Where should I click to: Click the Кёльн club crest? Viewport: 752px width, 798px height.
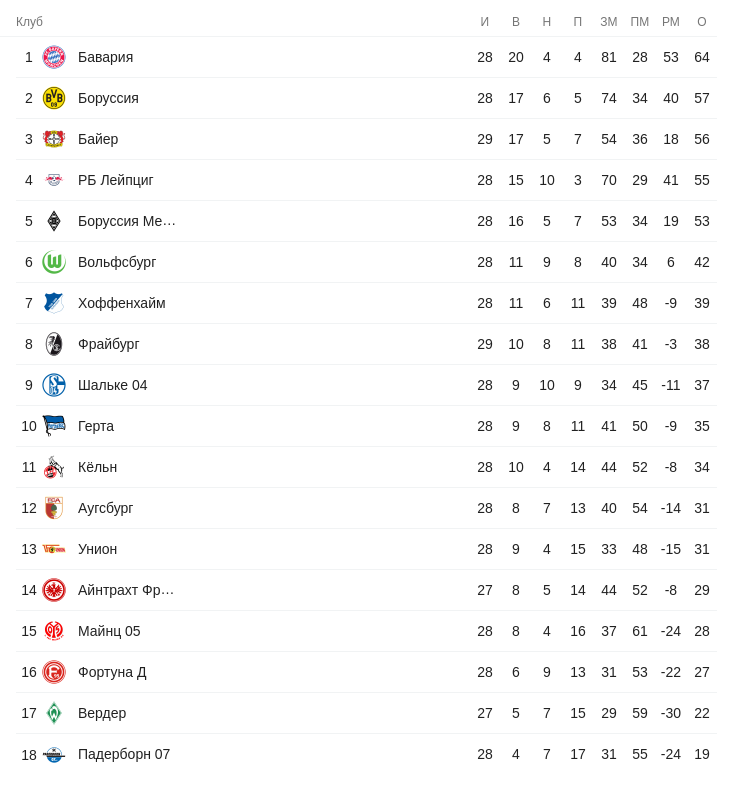point(54,467)
